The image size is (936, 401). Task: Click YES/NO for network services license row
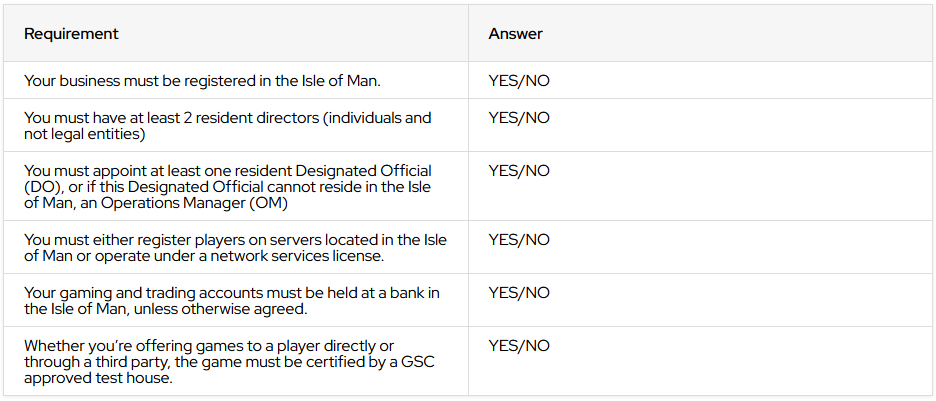(519, 240)
